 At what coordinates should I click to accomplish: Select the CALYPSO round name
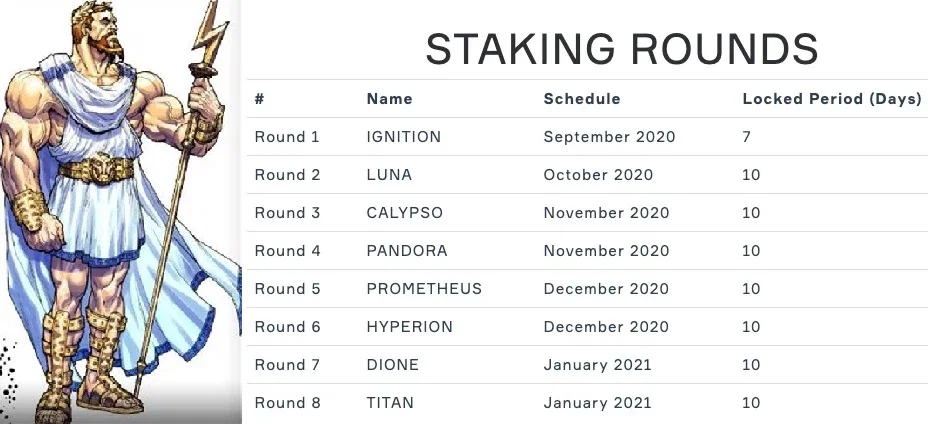click(x=404, y=213)
